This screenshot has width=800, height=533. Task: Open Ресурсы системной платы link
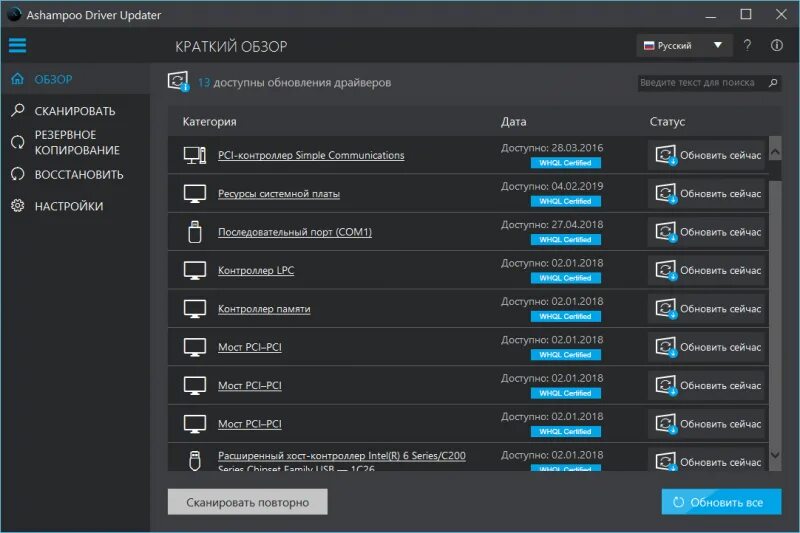279,194
